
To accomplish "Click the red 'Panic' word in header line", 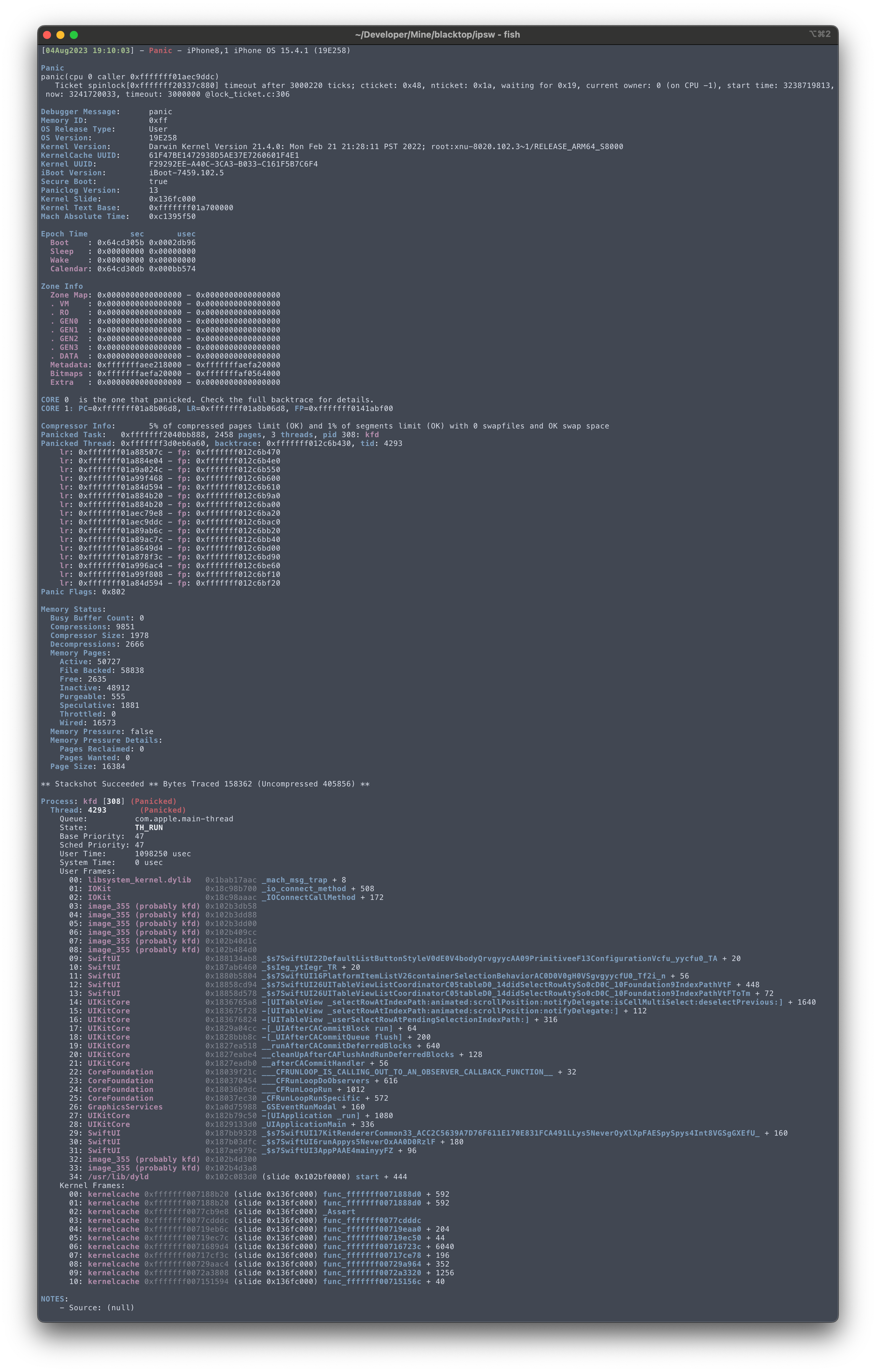I will (161, 51).
